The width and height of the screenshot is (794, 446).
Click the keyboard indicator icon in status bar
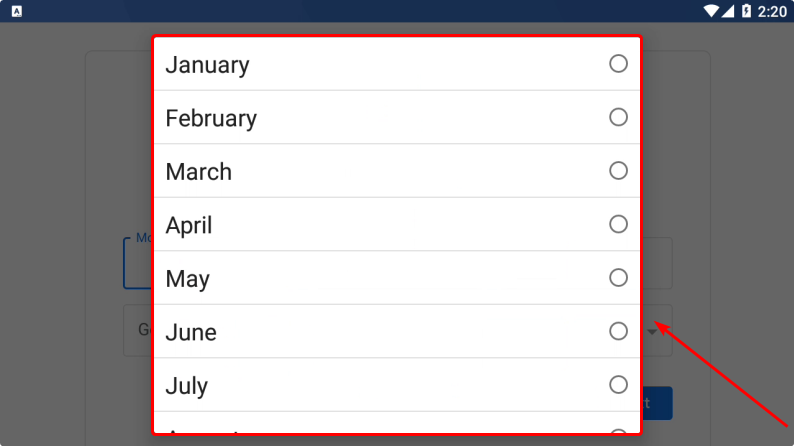point(17,11)
